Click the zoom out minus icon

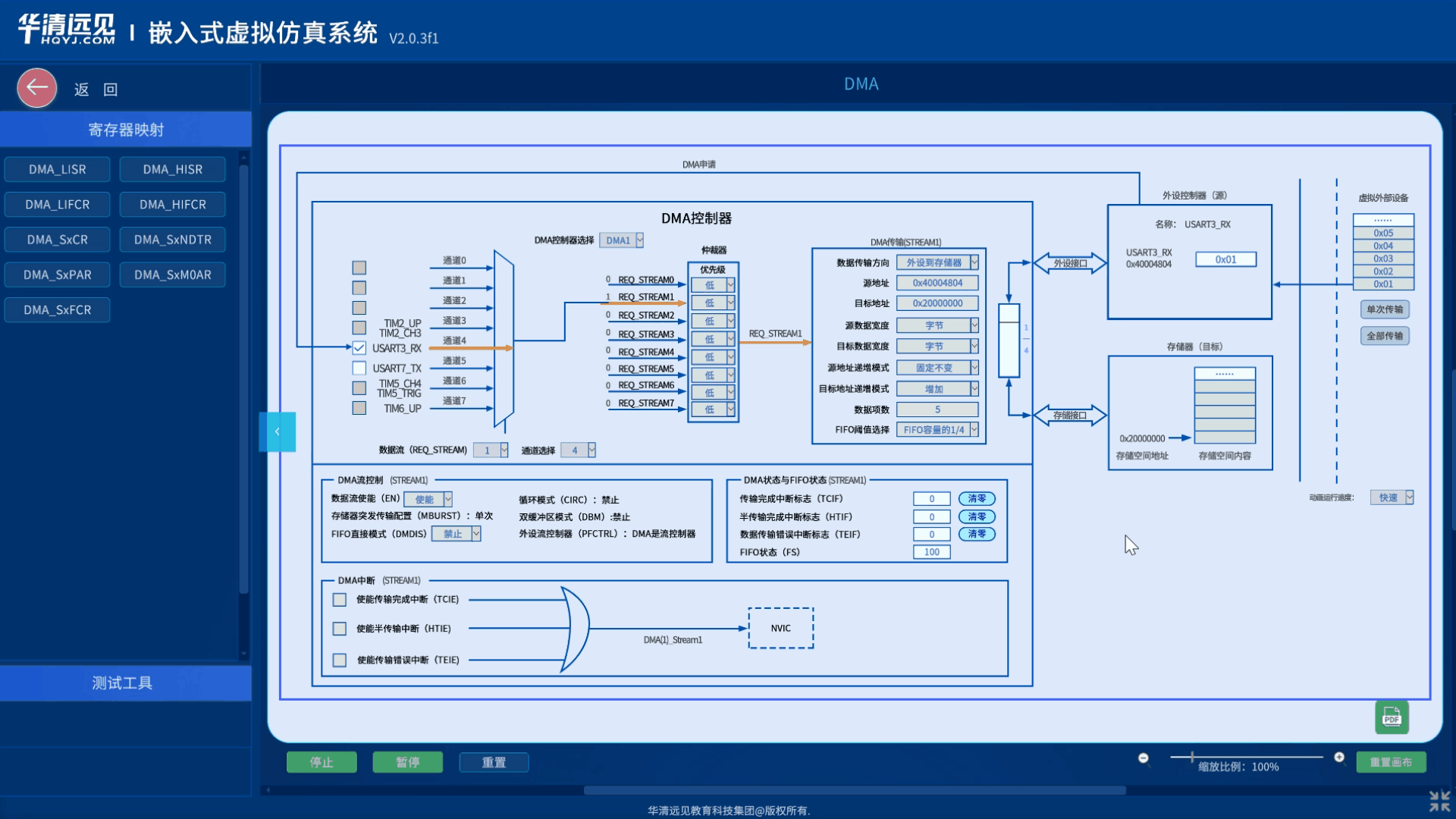coord(1144,758)
